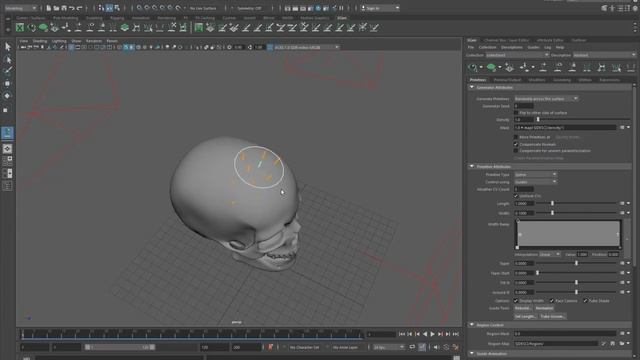Switch to the Preview/Output tab
The width and height of the screenshot is (640, 360).
click(507, 80)
